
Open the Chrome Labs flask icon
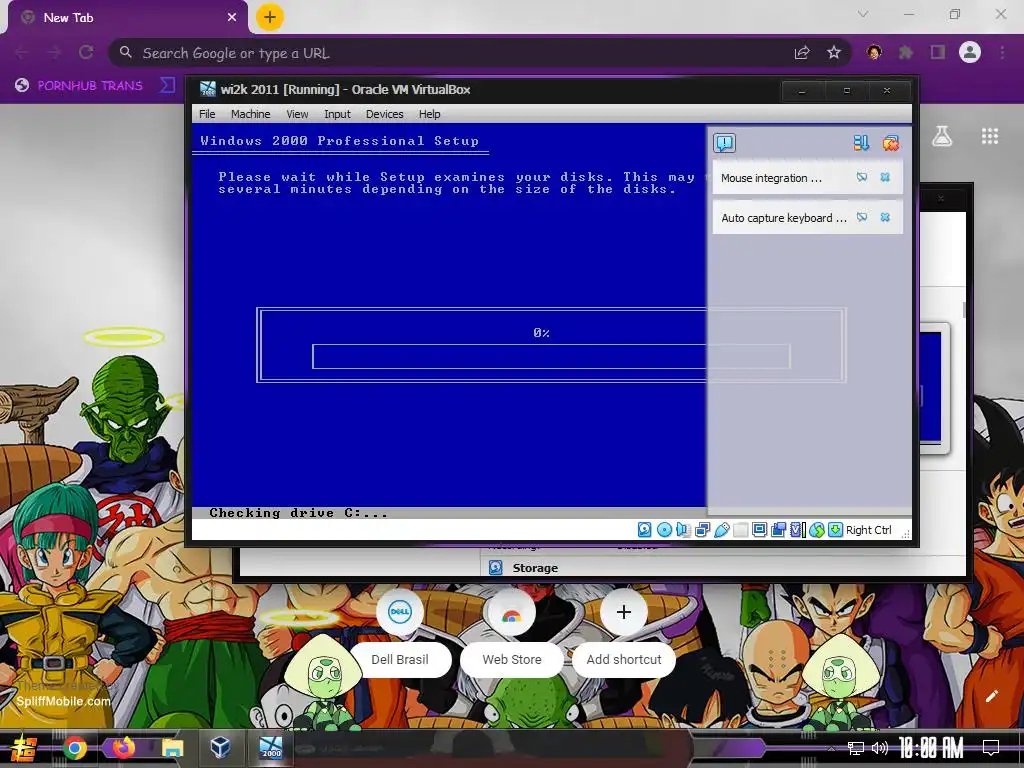coord(942,136)
